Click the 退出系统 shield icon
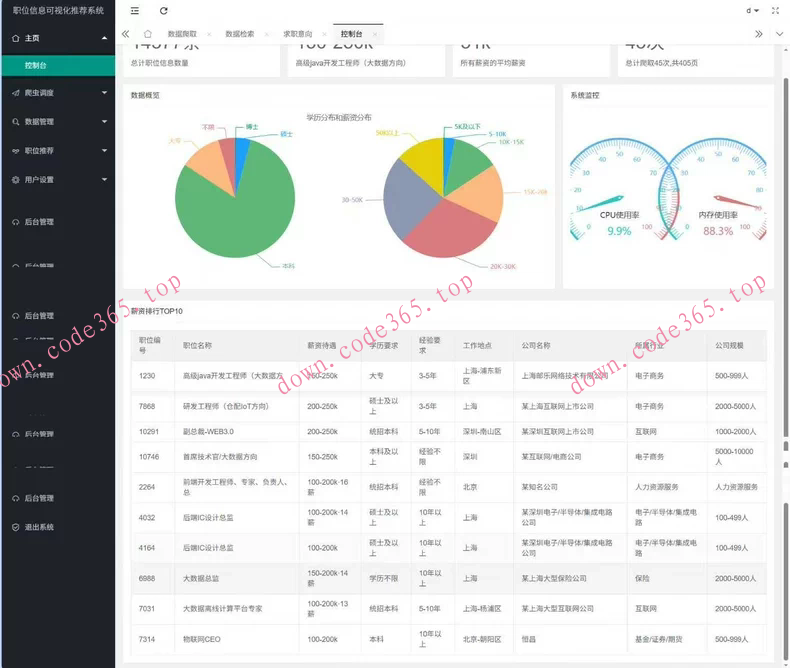This screenshot has width=790, height=668. pos(15,527)
